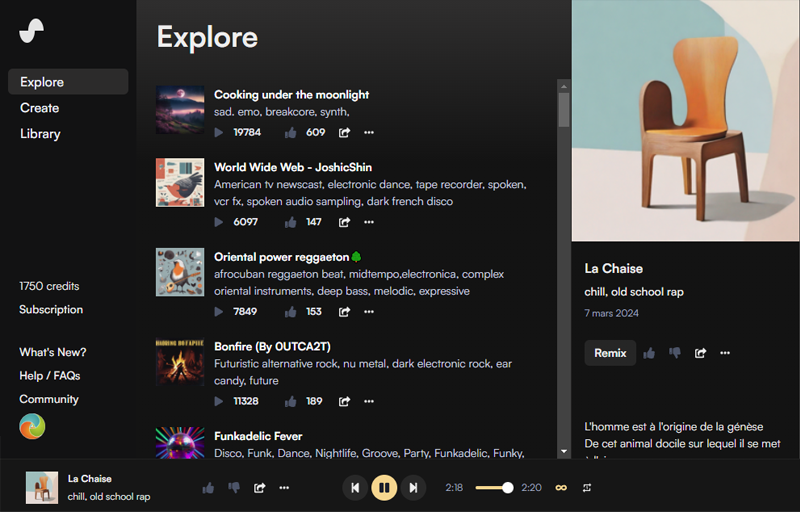Pause the playing song
Image resolution: width=800 pixels, height=512 pixels.
384,488
